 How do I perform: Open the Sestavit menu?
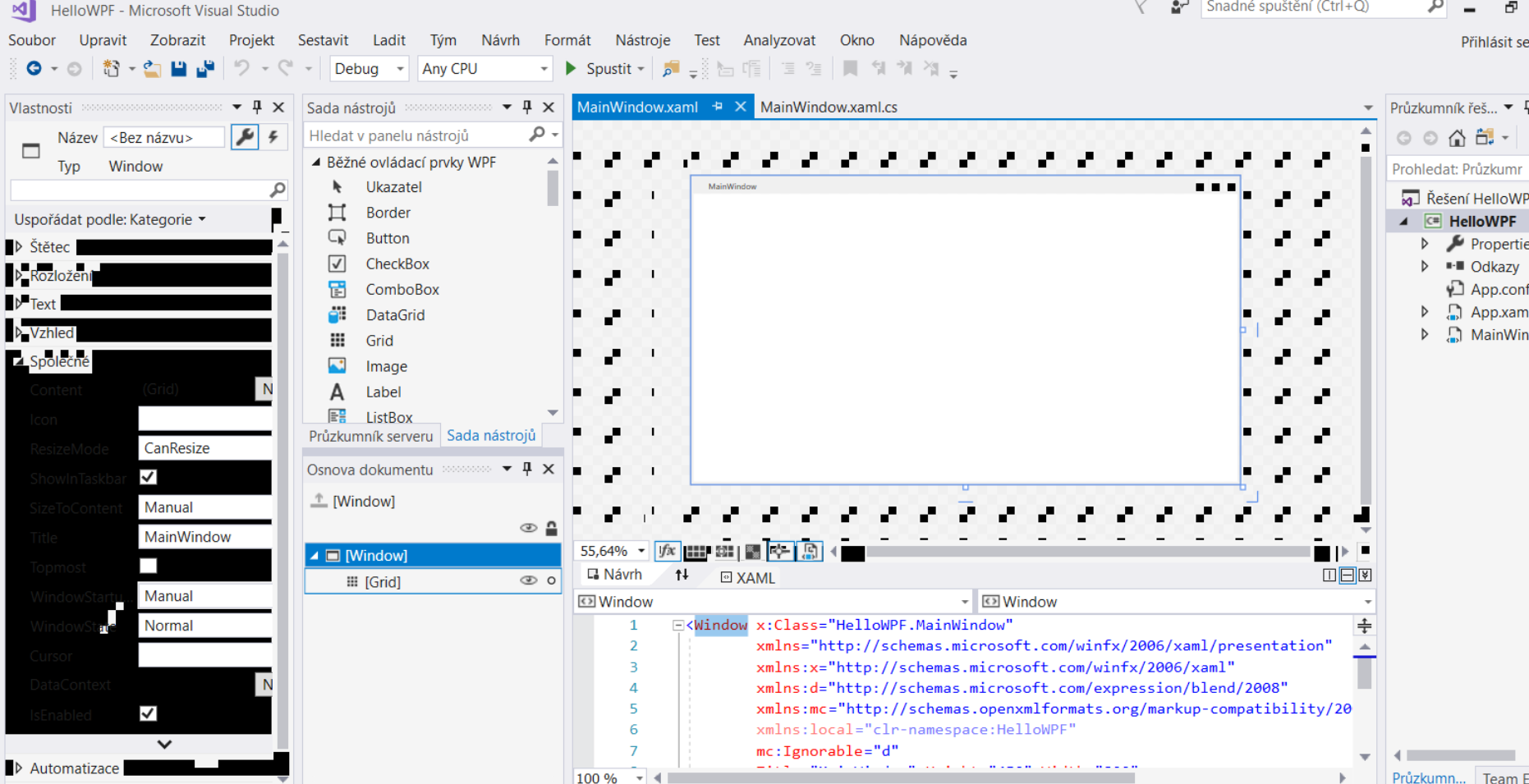(323, 40)
